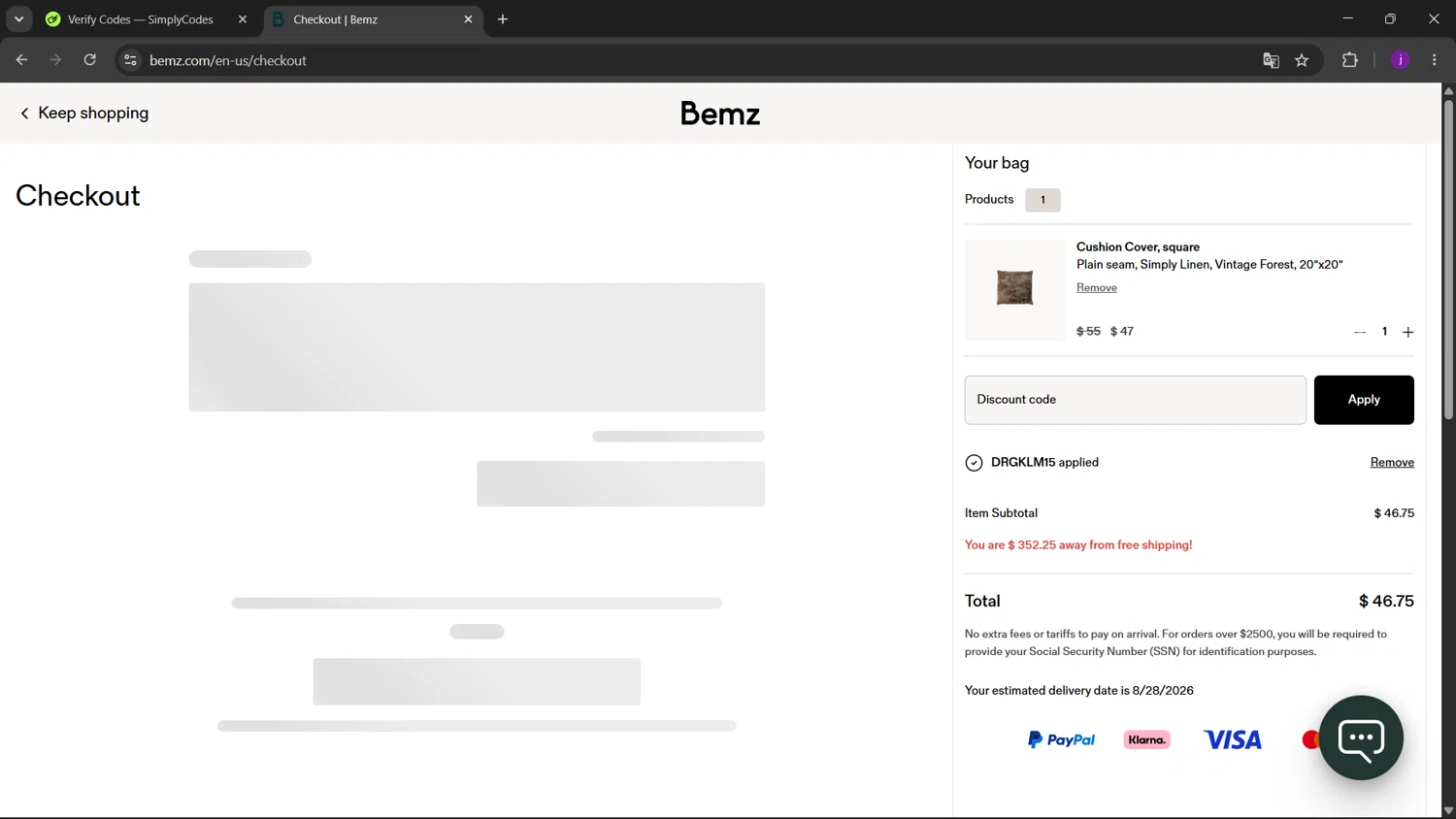View site information icon in address bar
Image resolution: width=1456 pixels, height=819 pixels.
click(130, 60)
